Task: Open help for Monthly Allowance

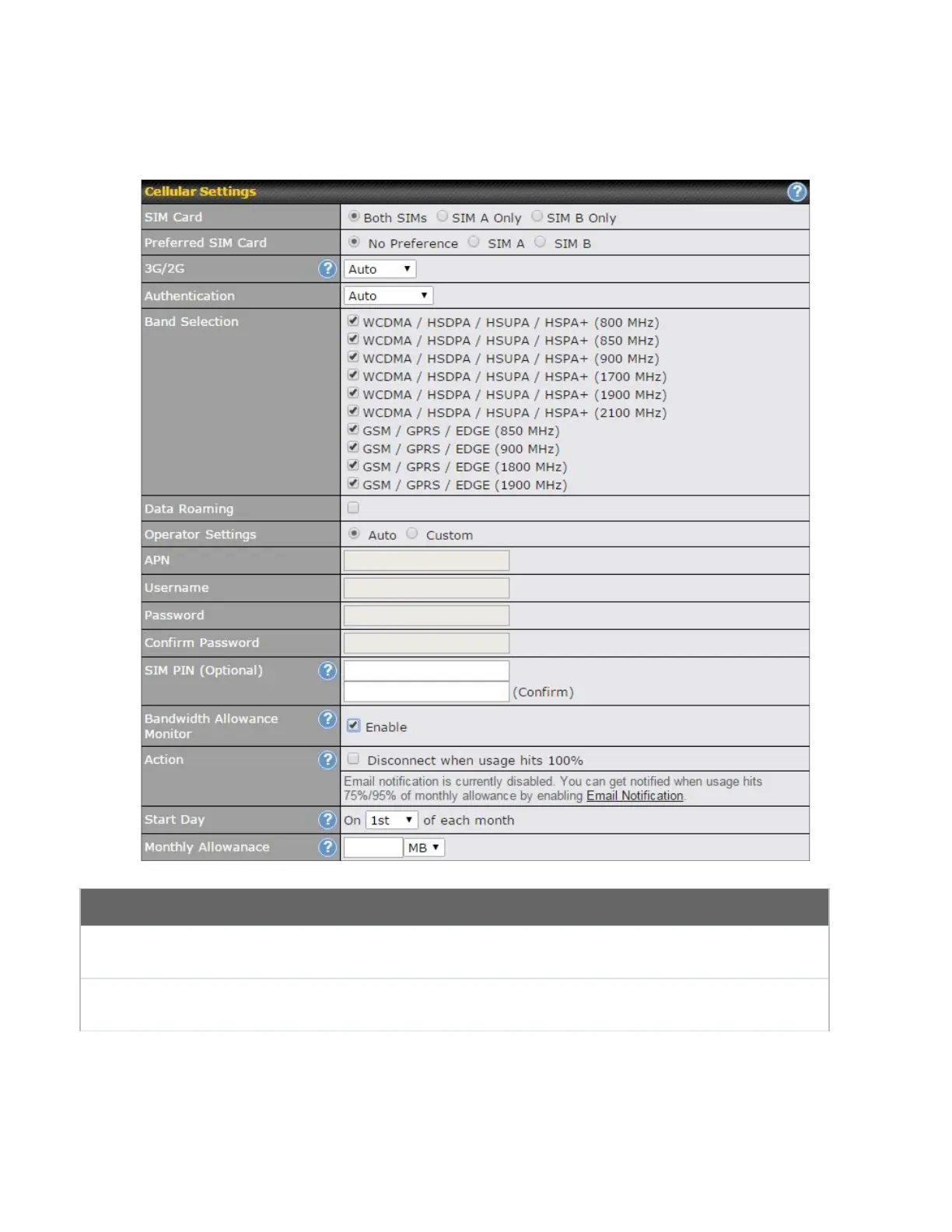Action: 327,847
